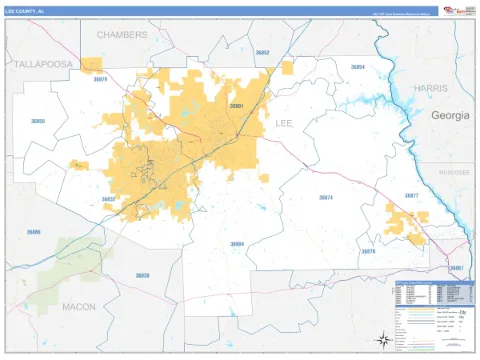The height and width of the screenshot is (360, 480).
Task: Click the compass rose icon
Action: coord(383,340)
